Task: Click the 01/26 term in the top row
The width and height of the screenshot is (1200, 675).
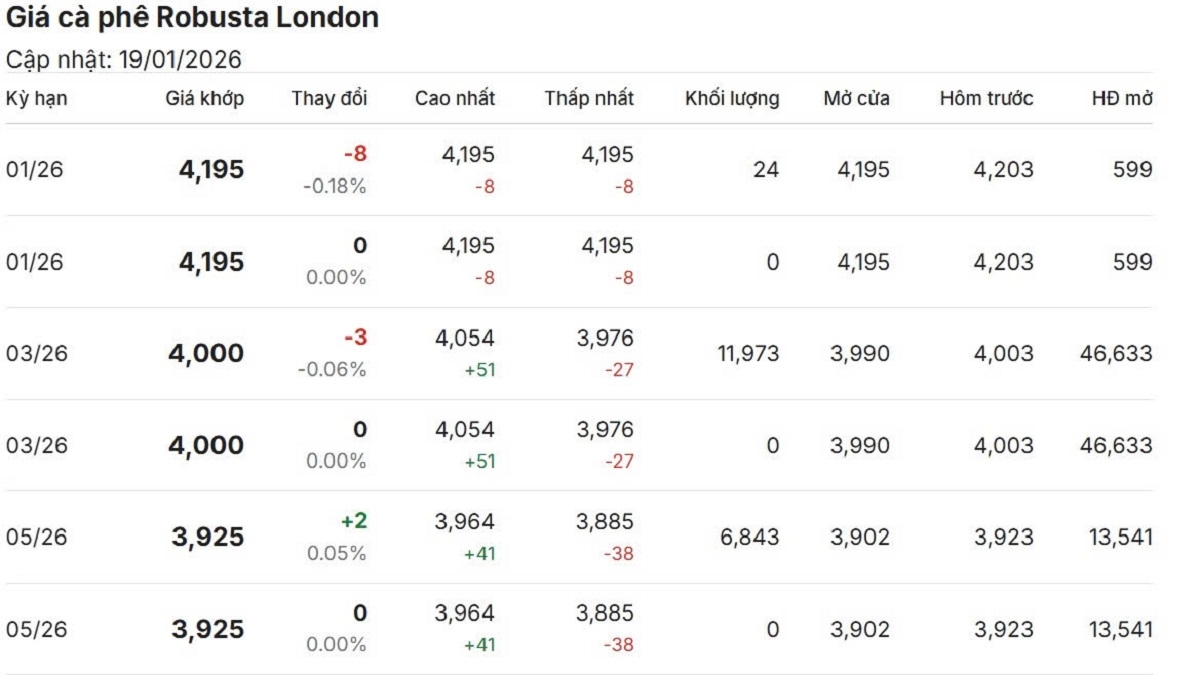Action: coord(34,170)
